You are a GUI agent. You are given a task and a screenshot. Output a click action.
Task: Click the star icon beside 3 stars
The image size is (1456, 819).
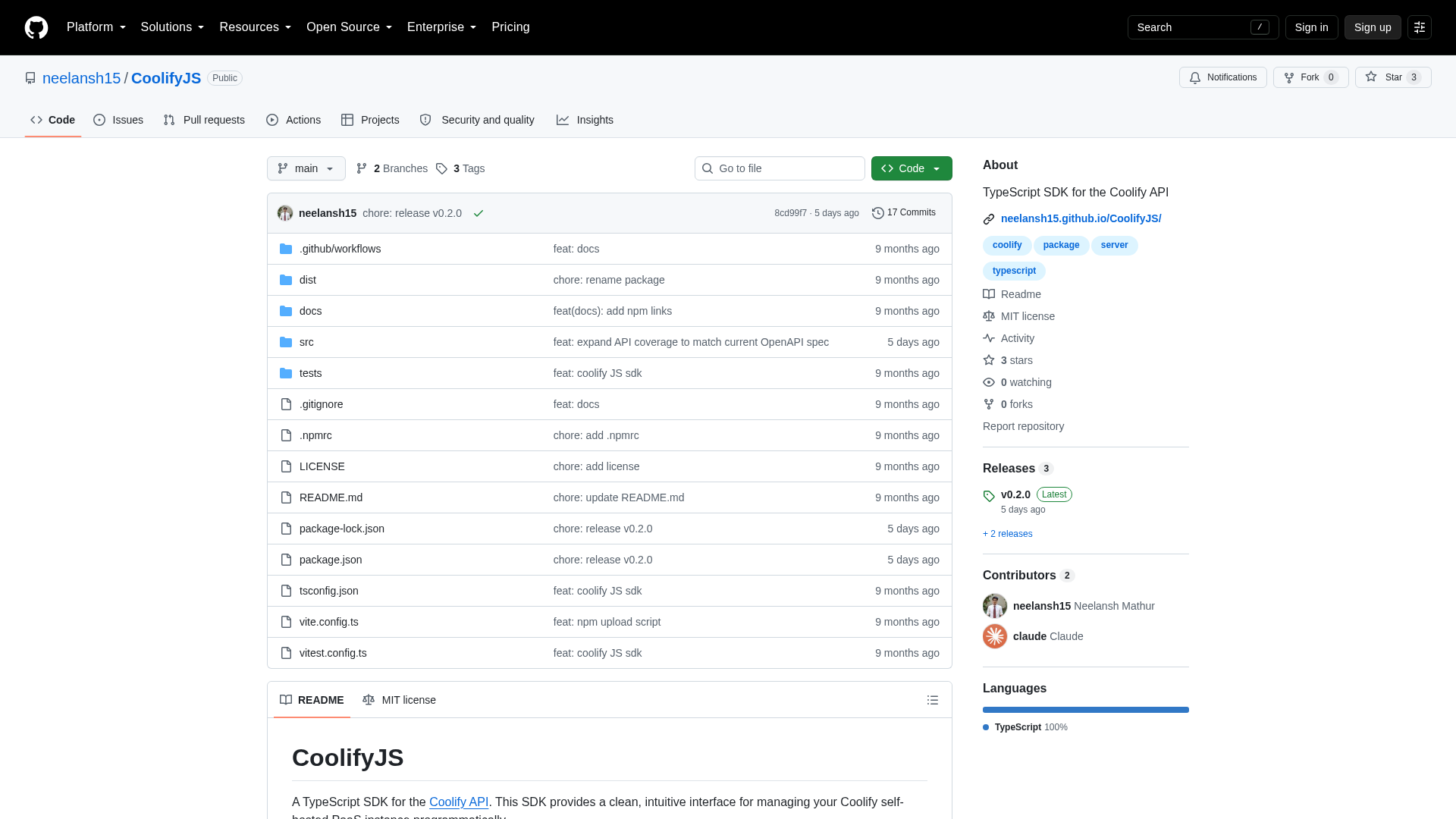[989, 360]
